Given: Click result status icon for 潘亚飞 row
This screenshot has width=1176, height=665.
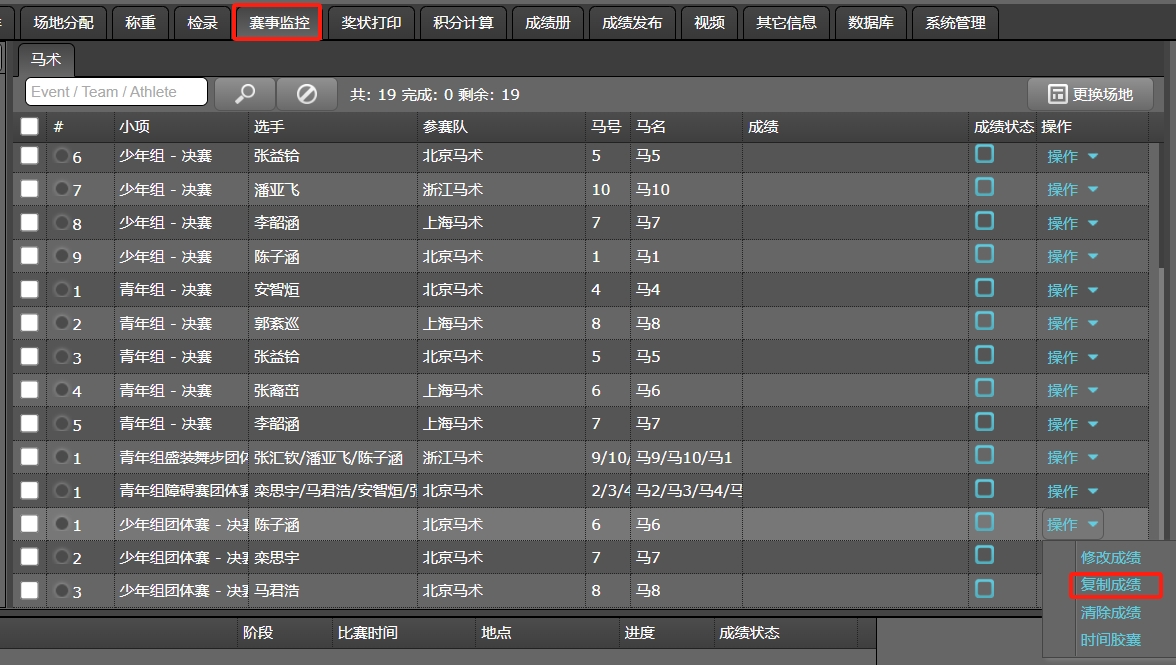Looking at the screenshot, I should 985,187.
